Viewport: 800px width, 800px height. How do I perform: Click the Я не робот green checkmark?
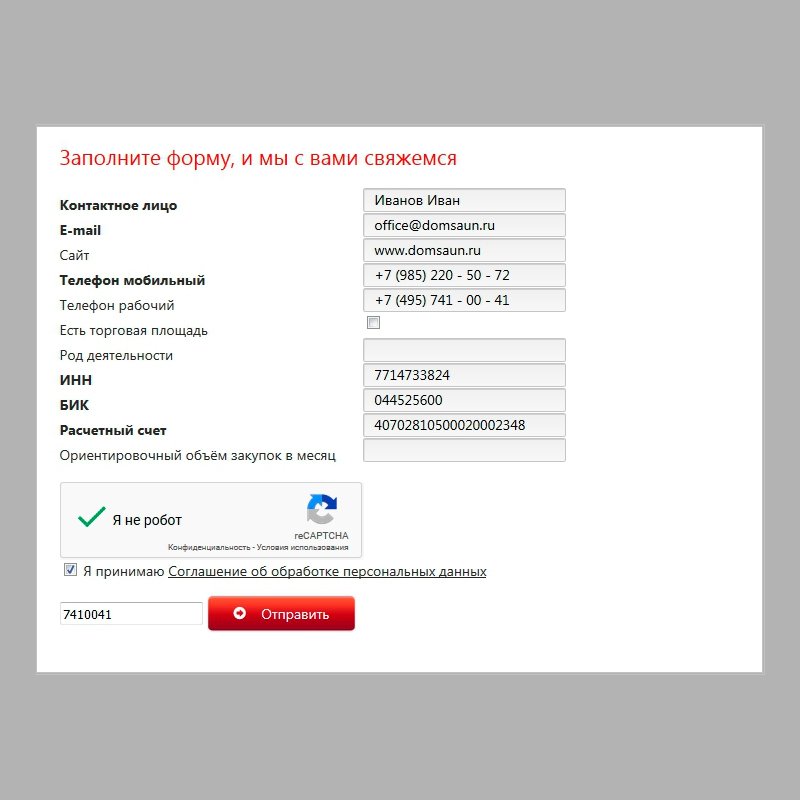(92, 517)
